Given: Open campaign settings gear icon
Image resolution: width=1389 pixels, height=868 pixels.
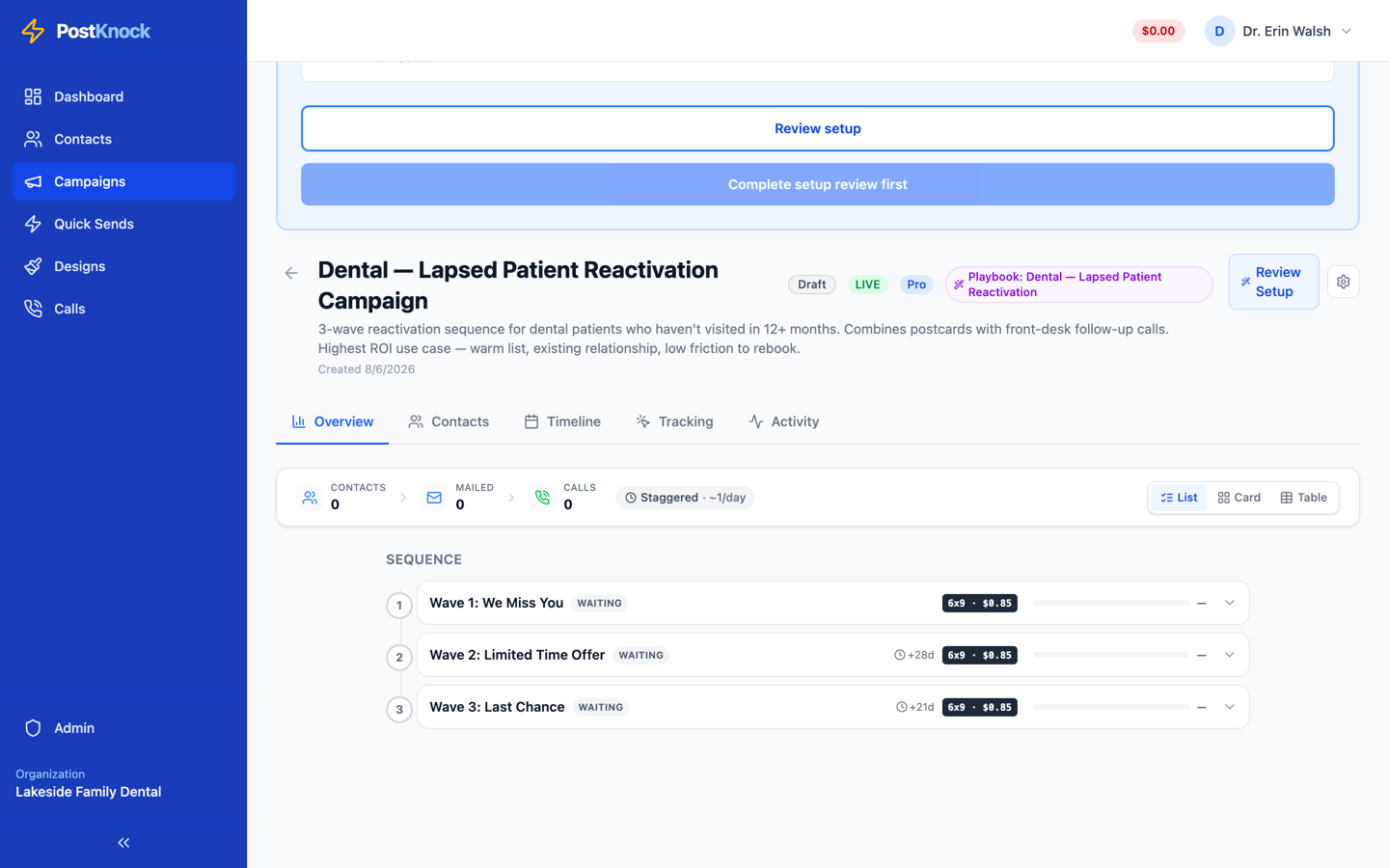Looking at the screenshot, I should pyautogui.click(x=1343, y=282).
